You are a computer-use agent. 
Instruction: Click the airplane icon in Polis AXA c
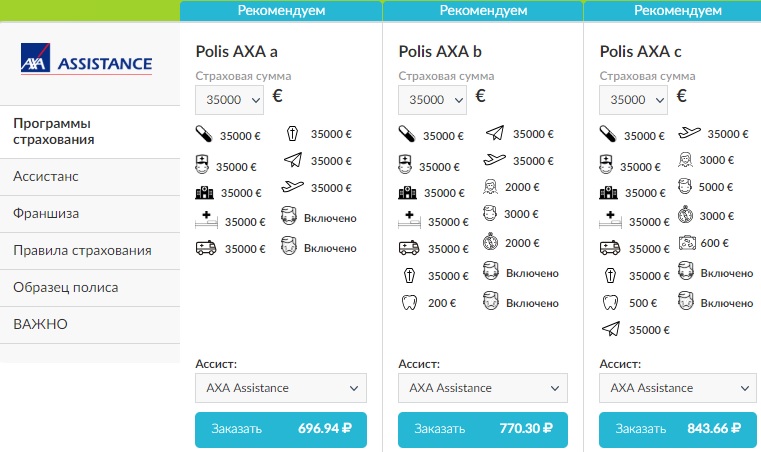pyautogui.click(x=689, y=133)
